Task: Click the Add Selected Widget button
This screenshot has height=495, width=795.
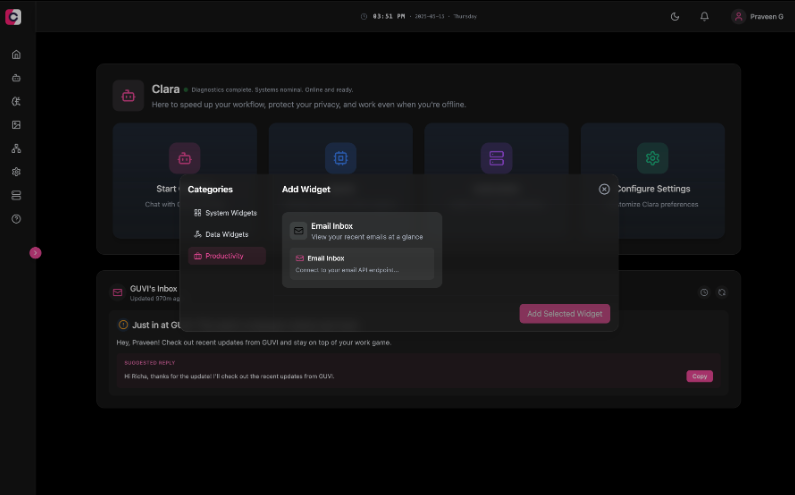Action: click(x=565, y=314)
